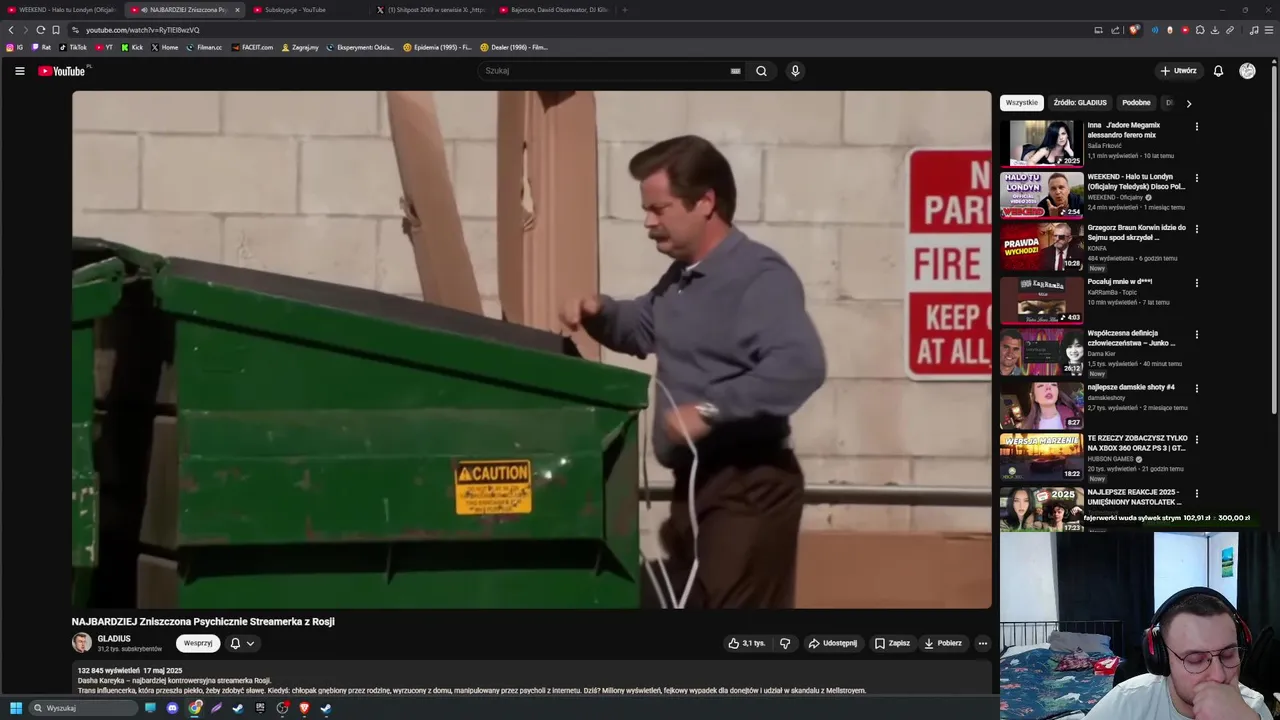The width and height of the screenshot is (1280, 720).
Task: Open the Inna J'adore Megamix thumbnail
Action: pos(1042,143)
